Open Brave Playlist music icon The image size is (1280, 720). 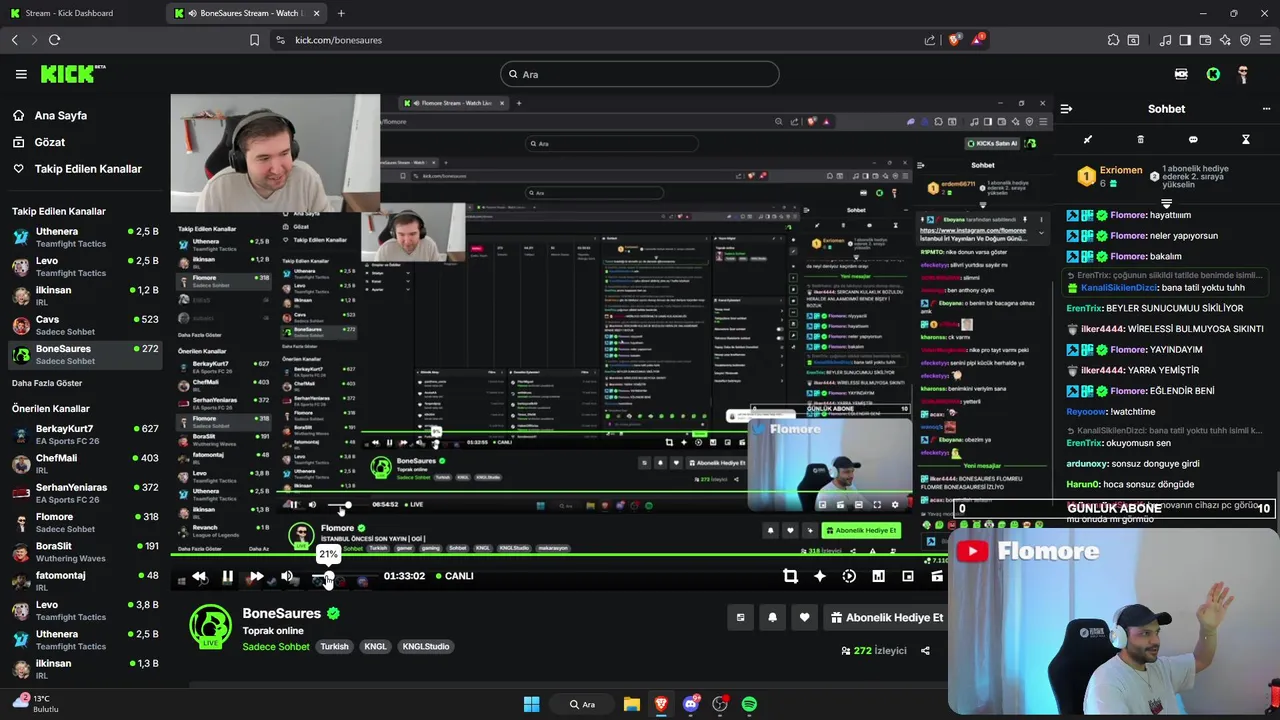[x=1166, y=40]
